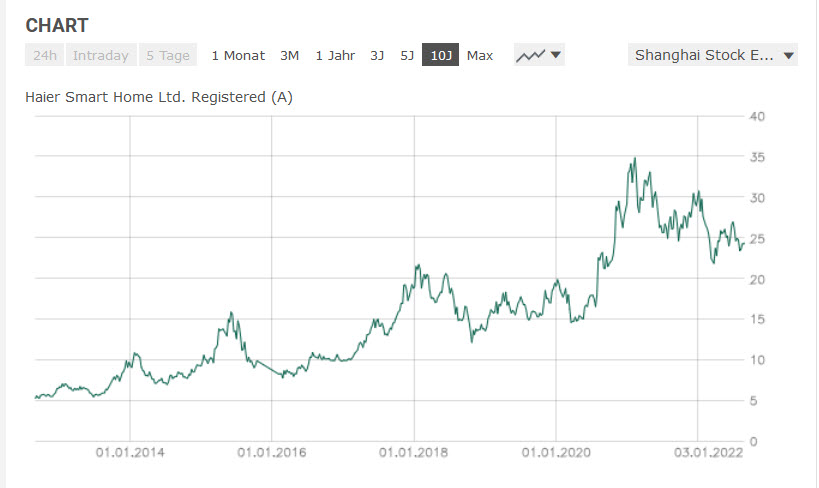Click the 01.01.2020 date on the axis

pos(555,452)
